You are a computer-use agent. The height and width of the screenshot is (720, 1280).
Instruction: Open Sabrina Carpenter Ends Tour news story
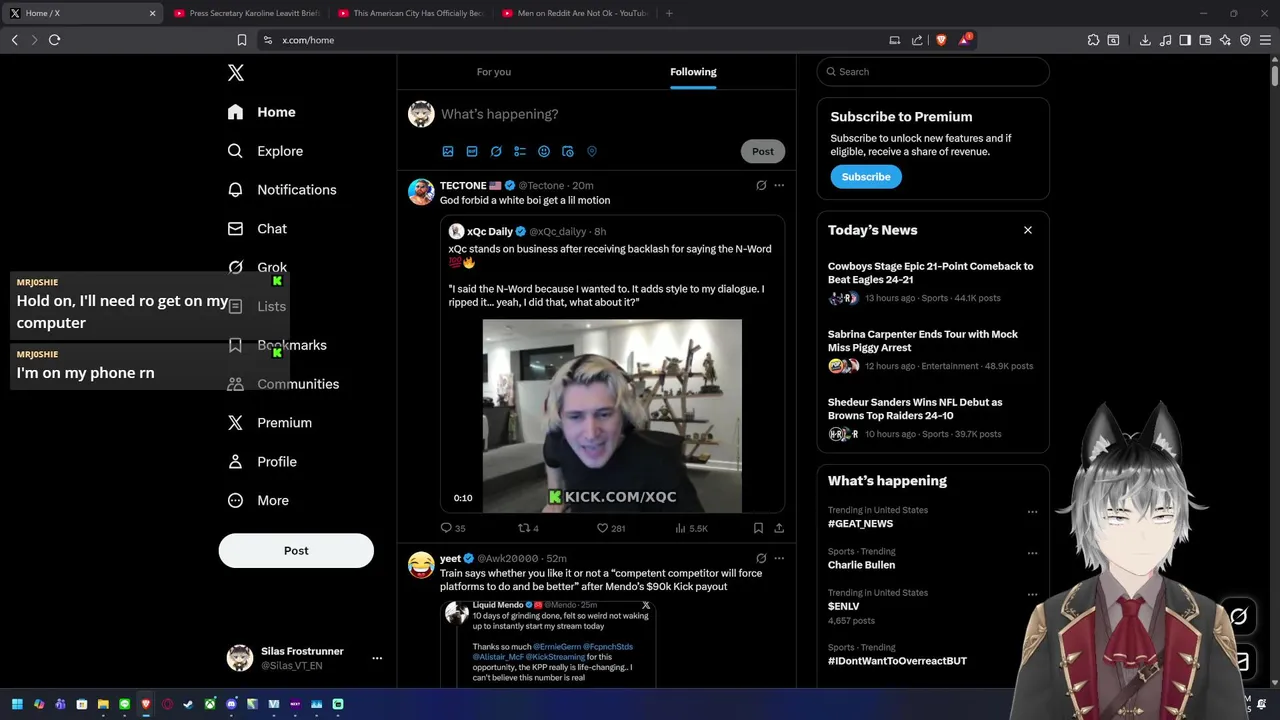(x=933, y=350)
